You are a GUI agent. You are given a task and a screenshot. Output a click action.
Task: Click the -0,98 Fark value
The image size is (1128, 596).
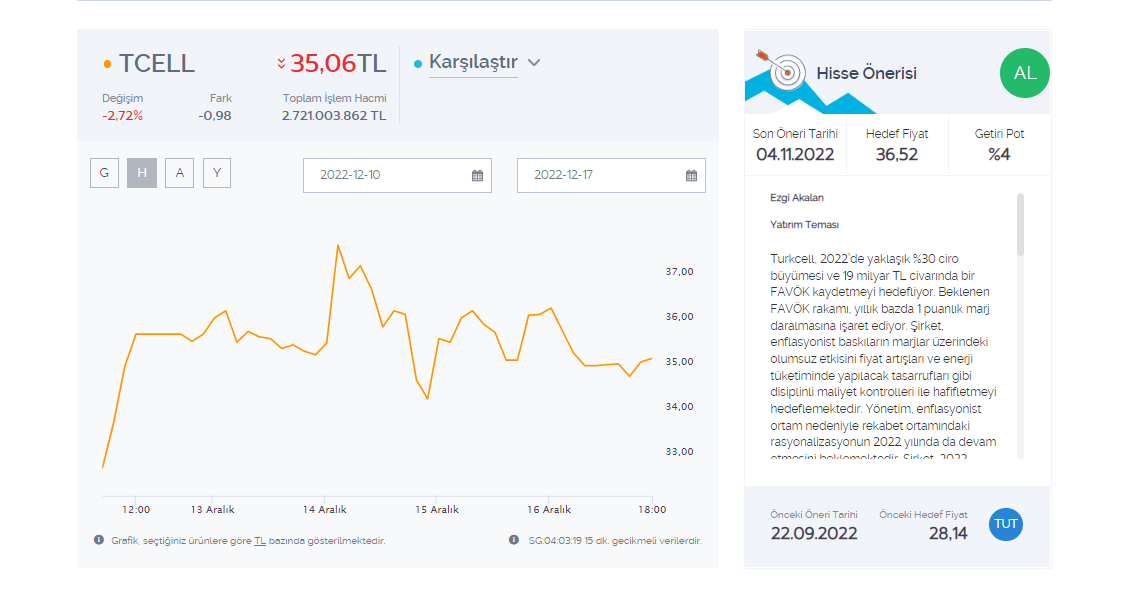(214, 115)
